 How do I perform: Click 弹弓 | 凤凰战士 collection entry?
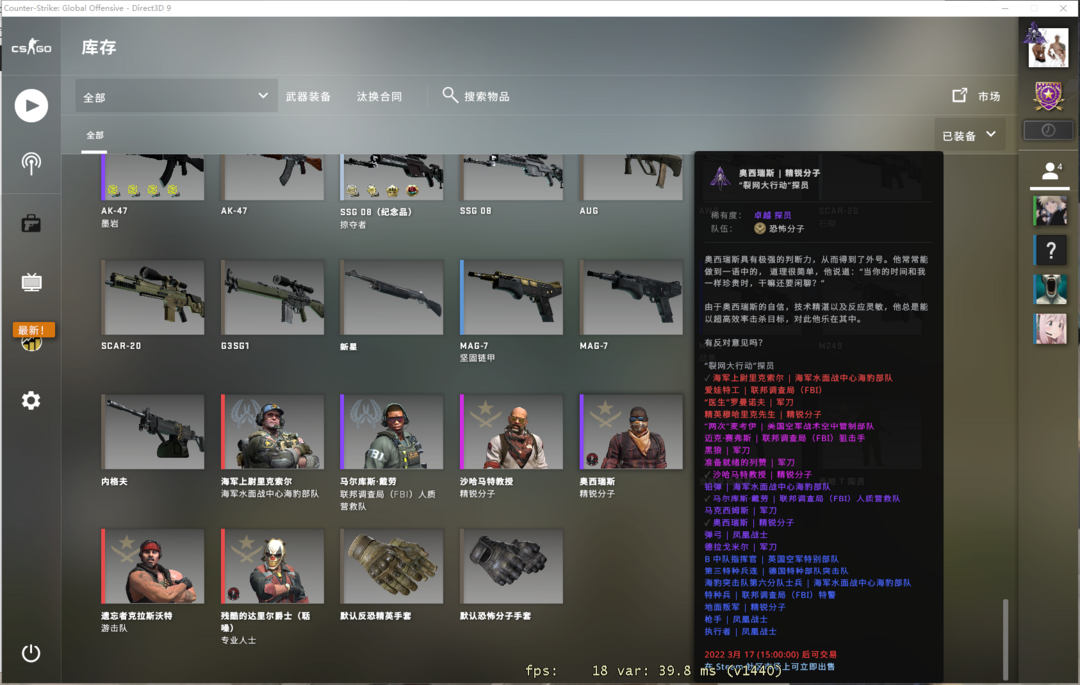click(x=736, y=535)
